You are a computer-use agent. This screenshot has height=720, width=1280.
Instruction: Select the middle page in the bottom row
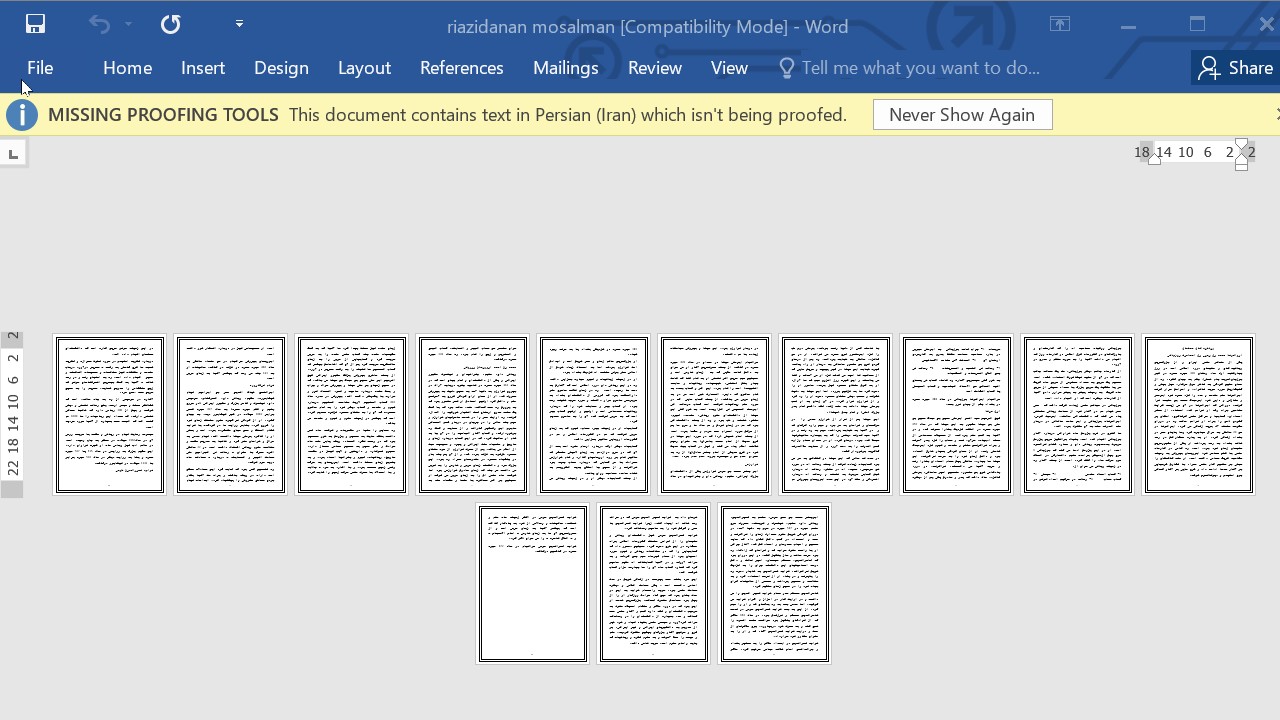tap(654, 584)
